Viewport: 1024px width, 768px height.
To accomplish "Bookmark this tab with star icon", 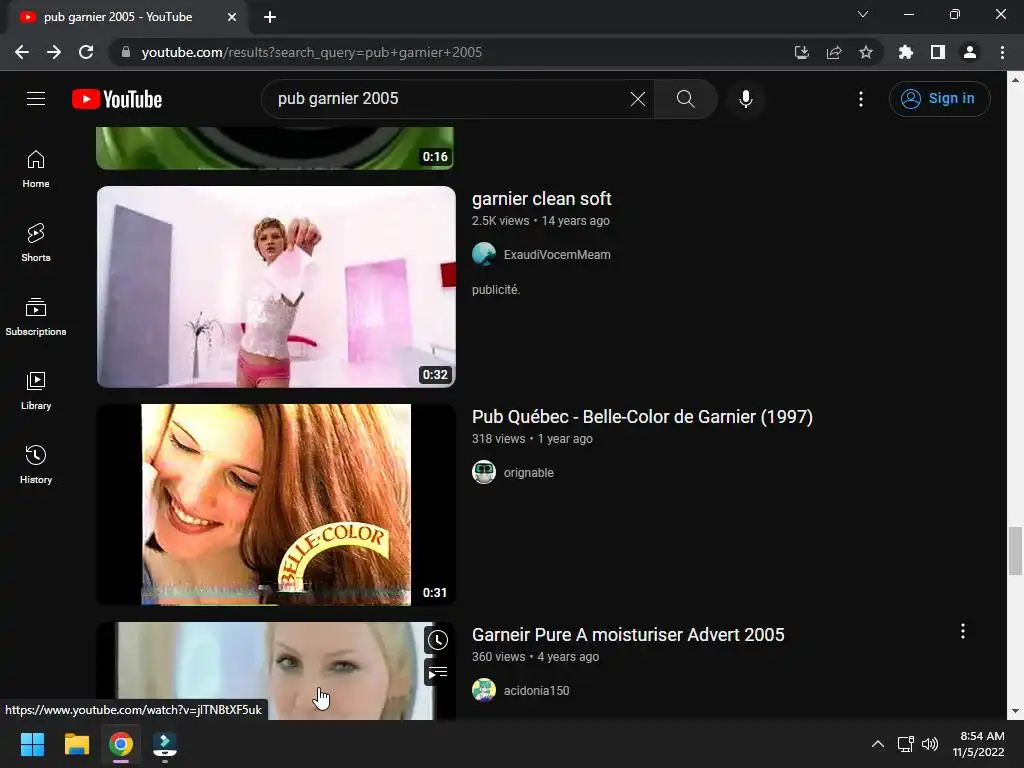I will [865, 52].
